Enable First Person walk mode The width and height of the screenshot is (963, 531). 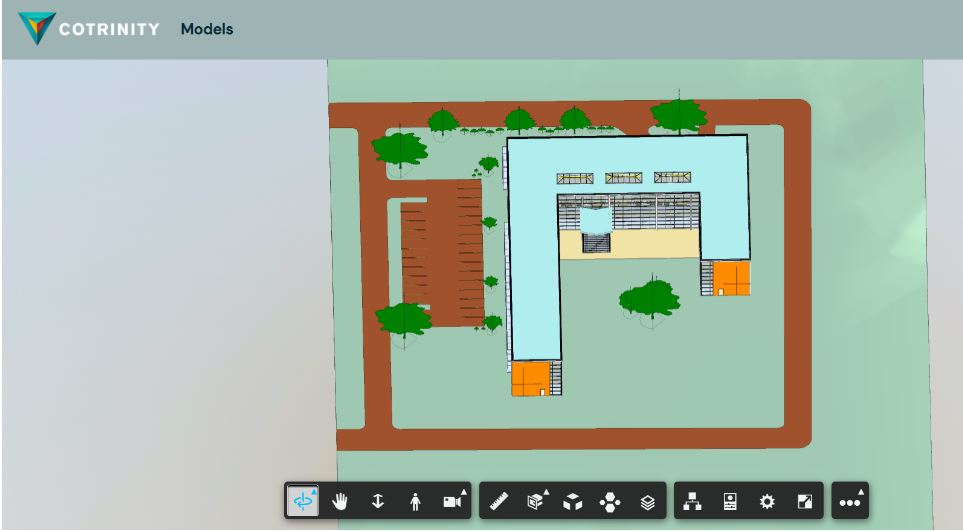pos(415,501)
